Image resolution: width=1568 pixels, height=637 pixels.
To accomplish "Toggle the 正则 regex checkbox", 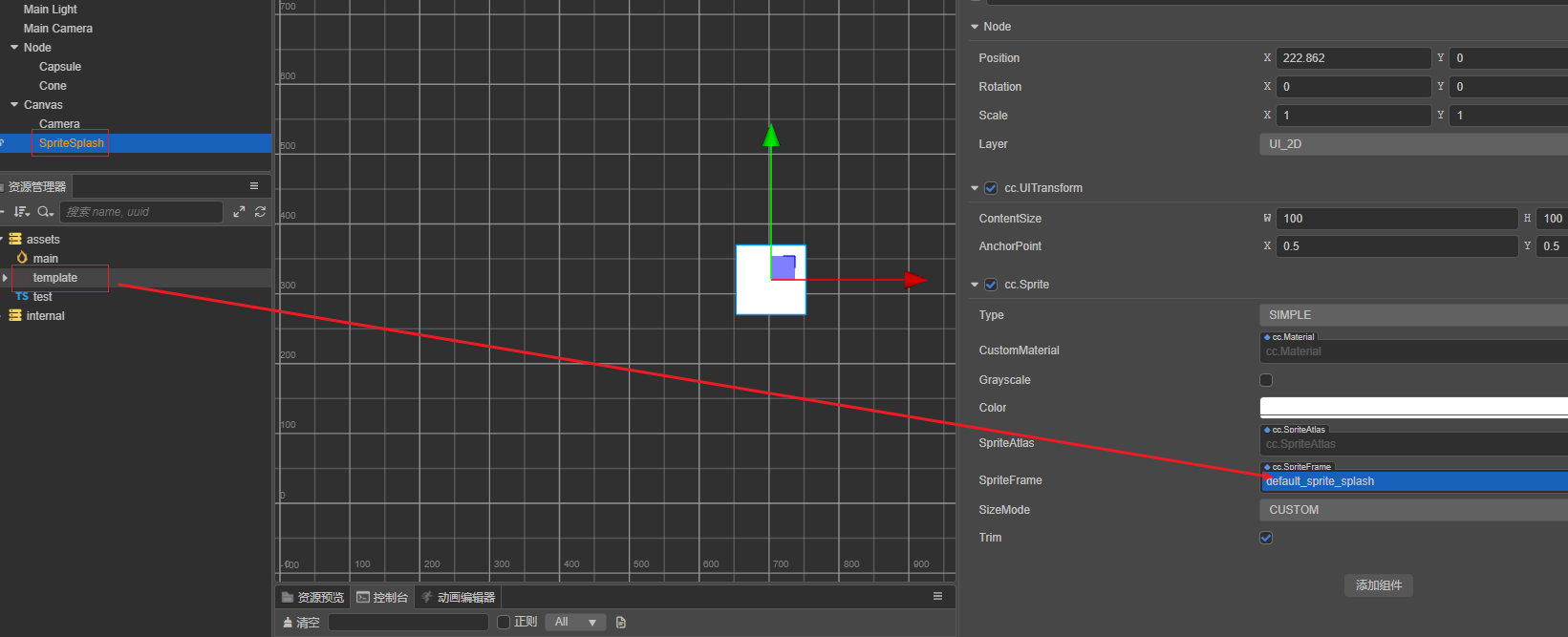I will pos(504,623).
